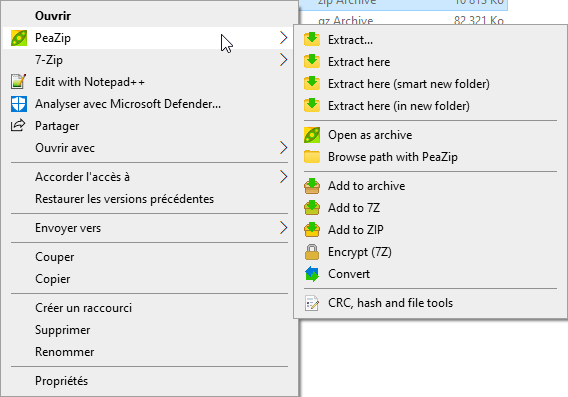Click pea pod icon beside Open as archive
This screenshot has width=568, height=397.
pyautogui.click(x=312, y=135)
